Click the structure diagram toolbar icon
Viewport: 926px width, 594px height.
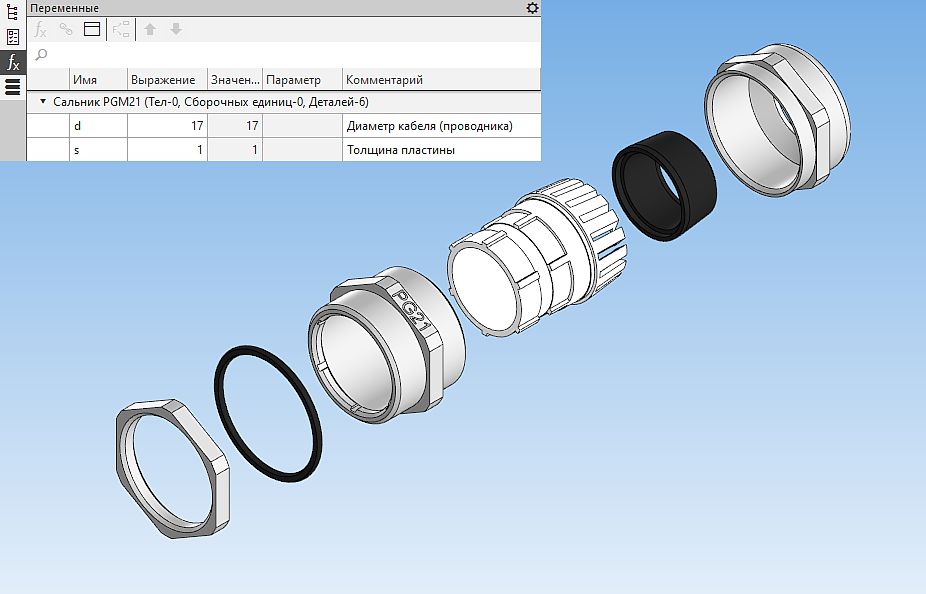click(x=122, y=30)
